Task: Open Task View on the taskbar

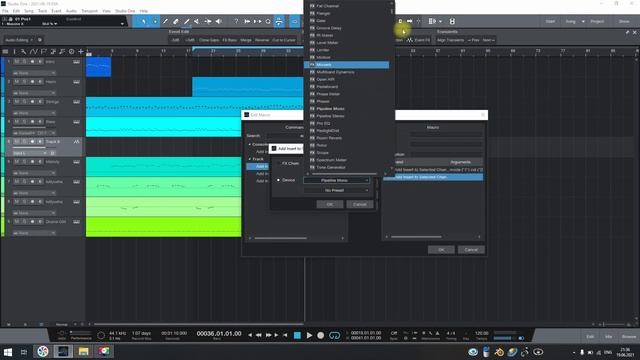Action: pyautogui.click(x=24, y=351)
